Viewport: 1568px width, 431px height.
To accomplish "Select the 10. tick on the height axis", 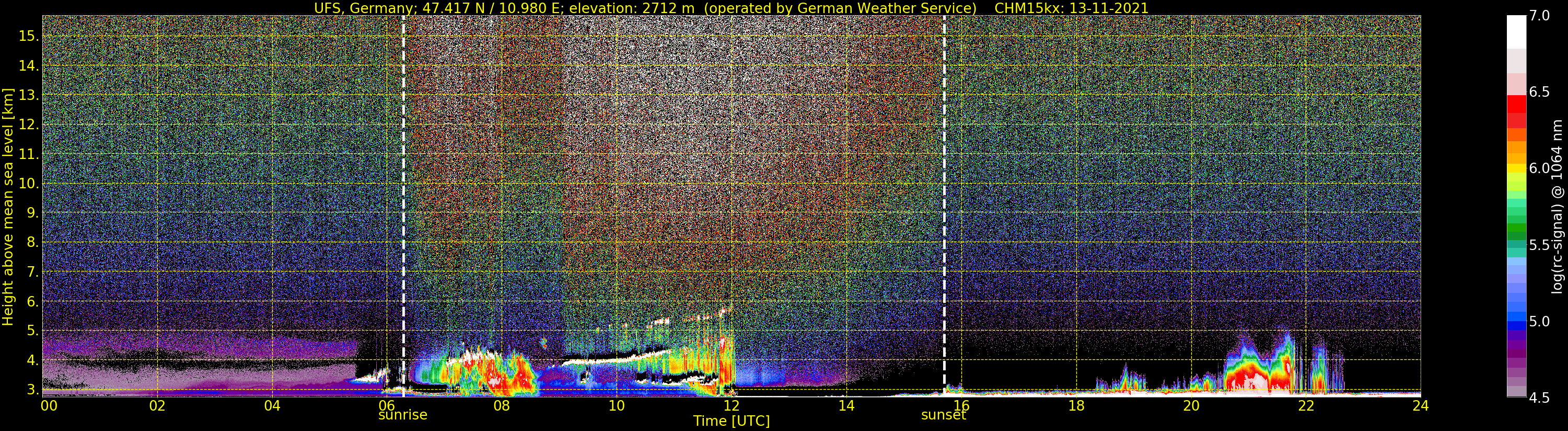I will coord(29,184).
